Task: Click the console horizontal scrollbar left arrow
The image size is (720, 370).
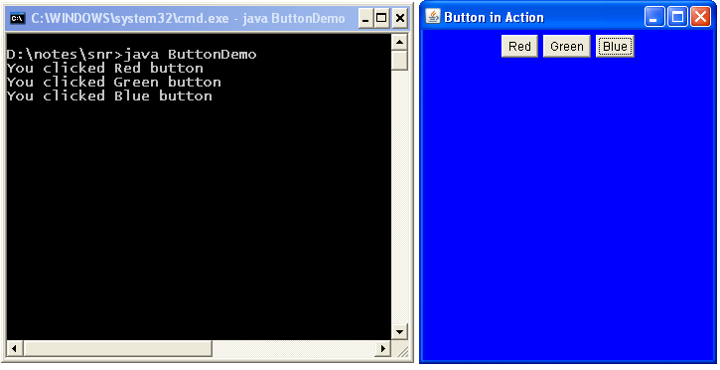Action: tap(15, 348)
